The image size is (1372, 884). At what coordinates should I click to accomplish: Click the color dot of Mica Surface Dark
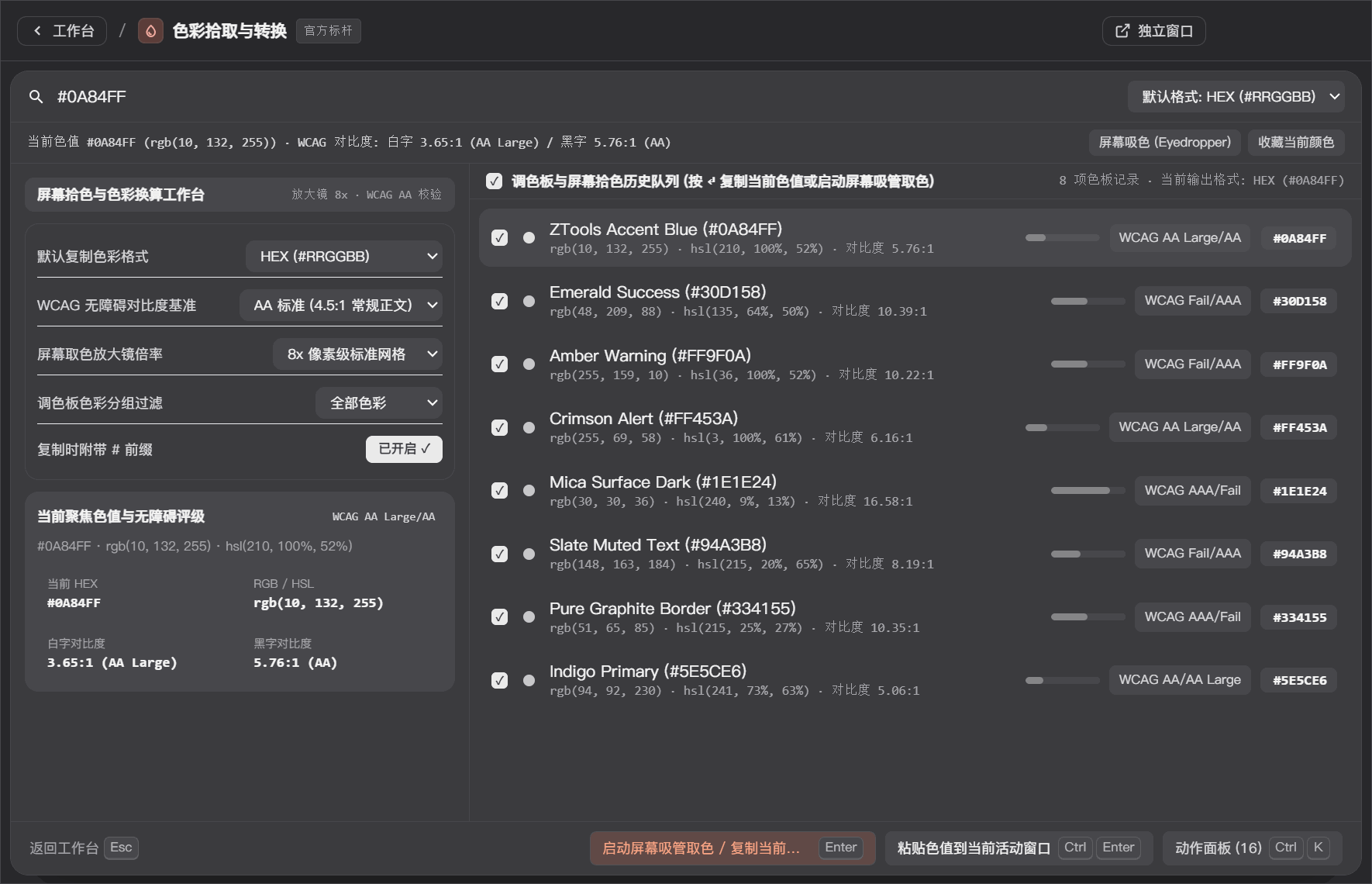(529, 491)
